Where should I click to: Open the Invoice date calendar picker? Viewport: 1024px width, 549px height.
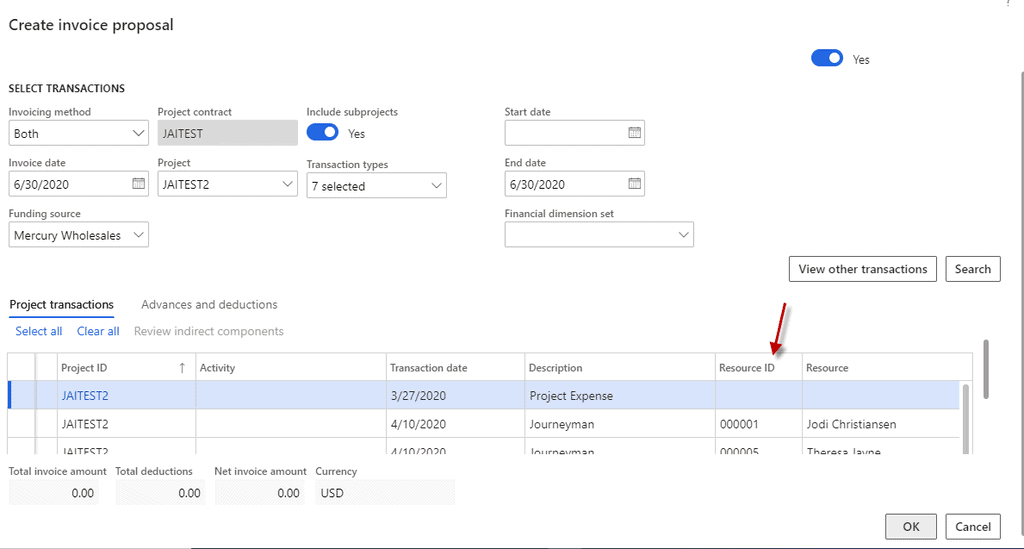(138, 184)
